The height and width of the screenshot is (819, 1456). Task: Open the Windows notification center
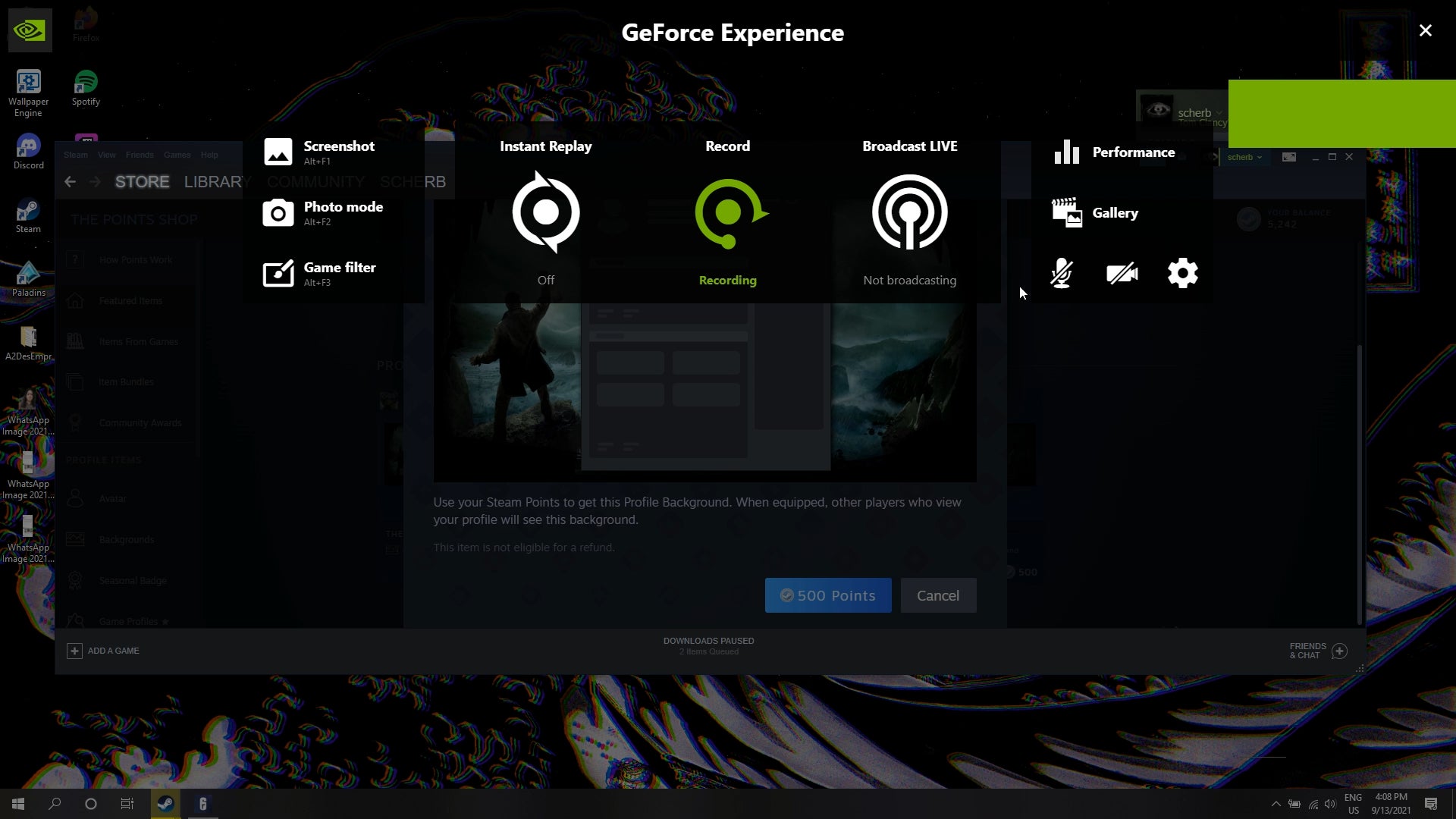(x=1431, y=804)
